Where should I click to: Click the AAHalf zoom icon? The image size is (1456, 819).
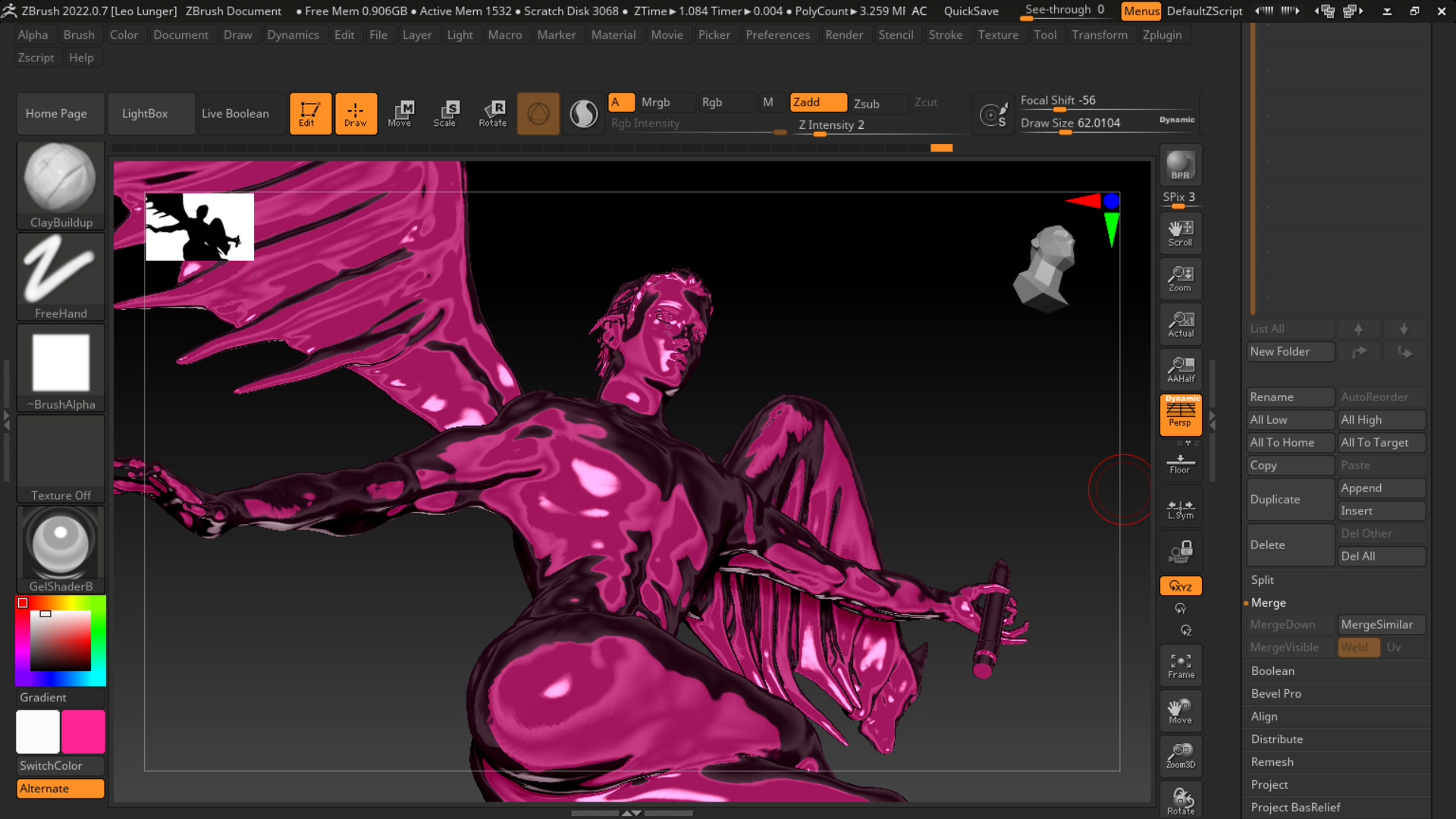point(1180,369)
